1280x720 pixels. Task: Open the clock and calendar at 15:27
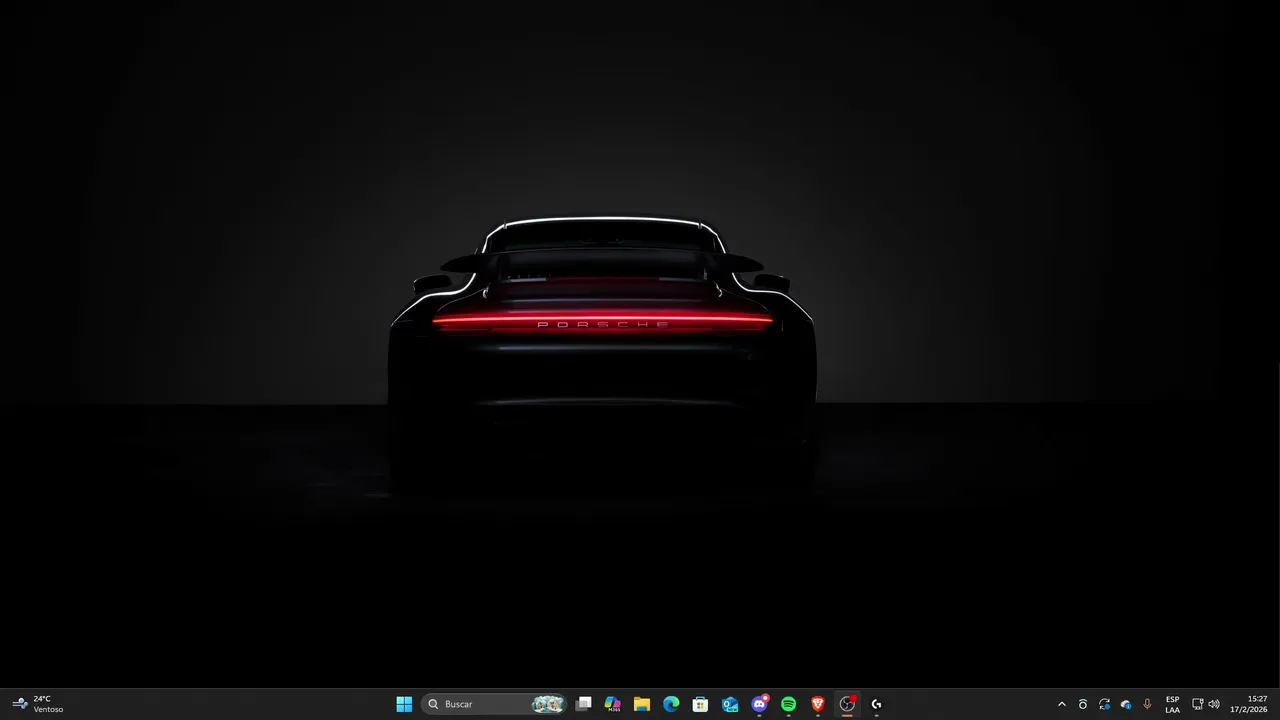1249,704
